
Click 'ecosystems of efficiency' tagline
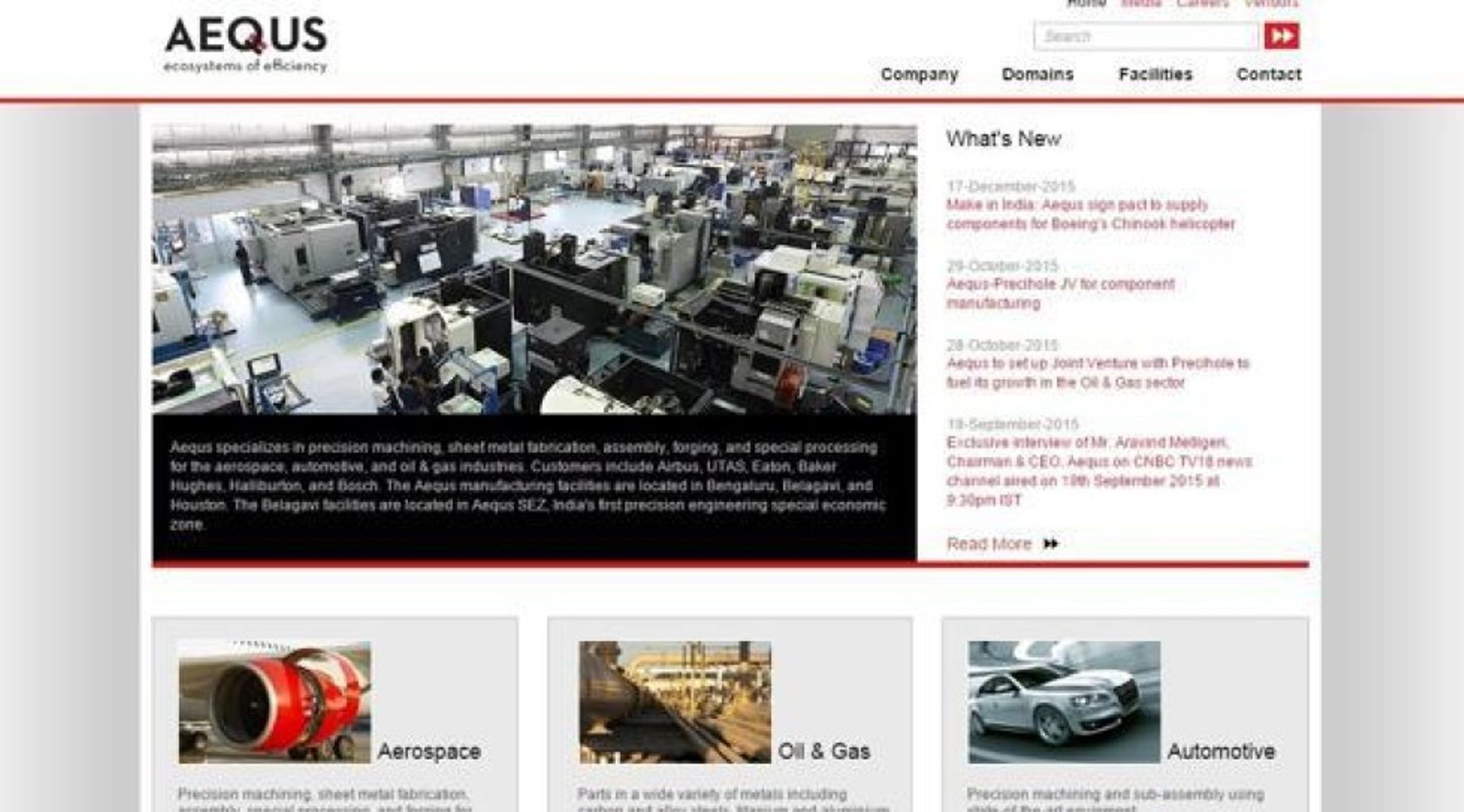point(246,66)
